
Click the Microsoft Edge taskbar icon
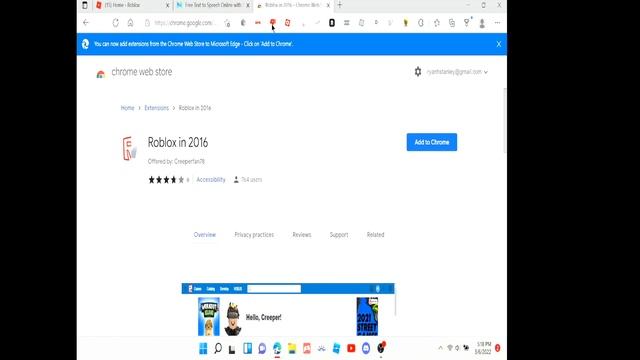(277, 348)
